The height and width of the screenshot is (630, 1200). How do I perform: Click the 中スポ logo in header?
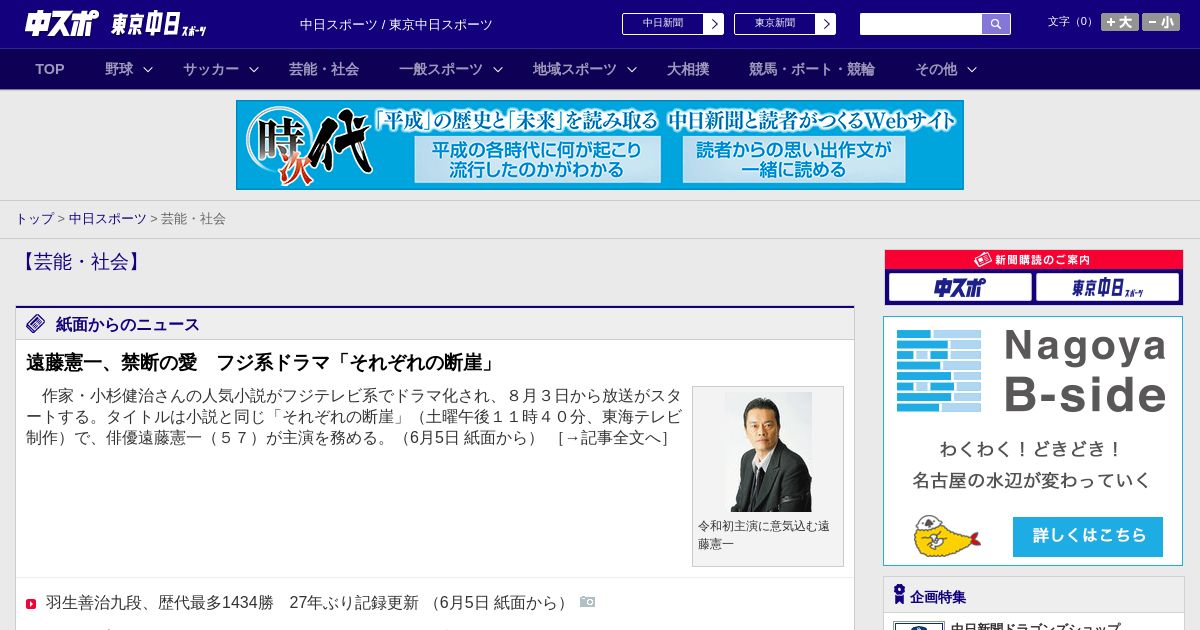point(60,23)
